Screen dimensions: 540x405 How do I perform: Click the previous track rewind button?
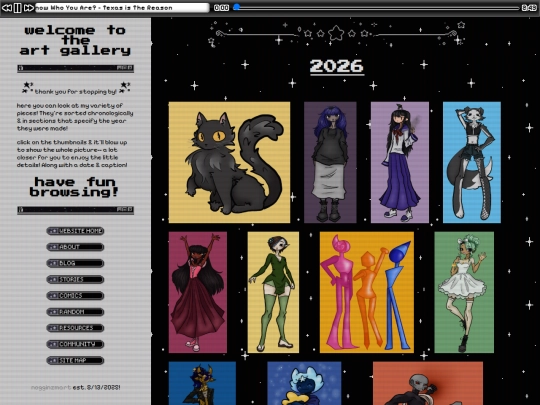[7, 8]
